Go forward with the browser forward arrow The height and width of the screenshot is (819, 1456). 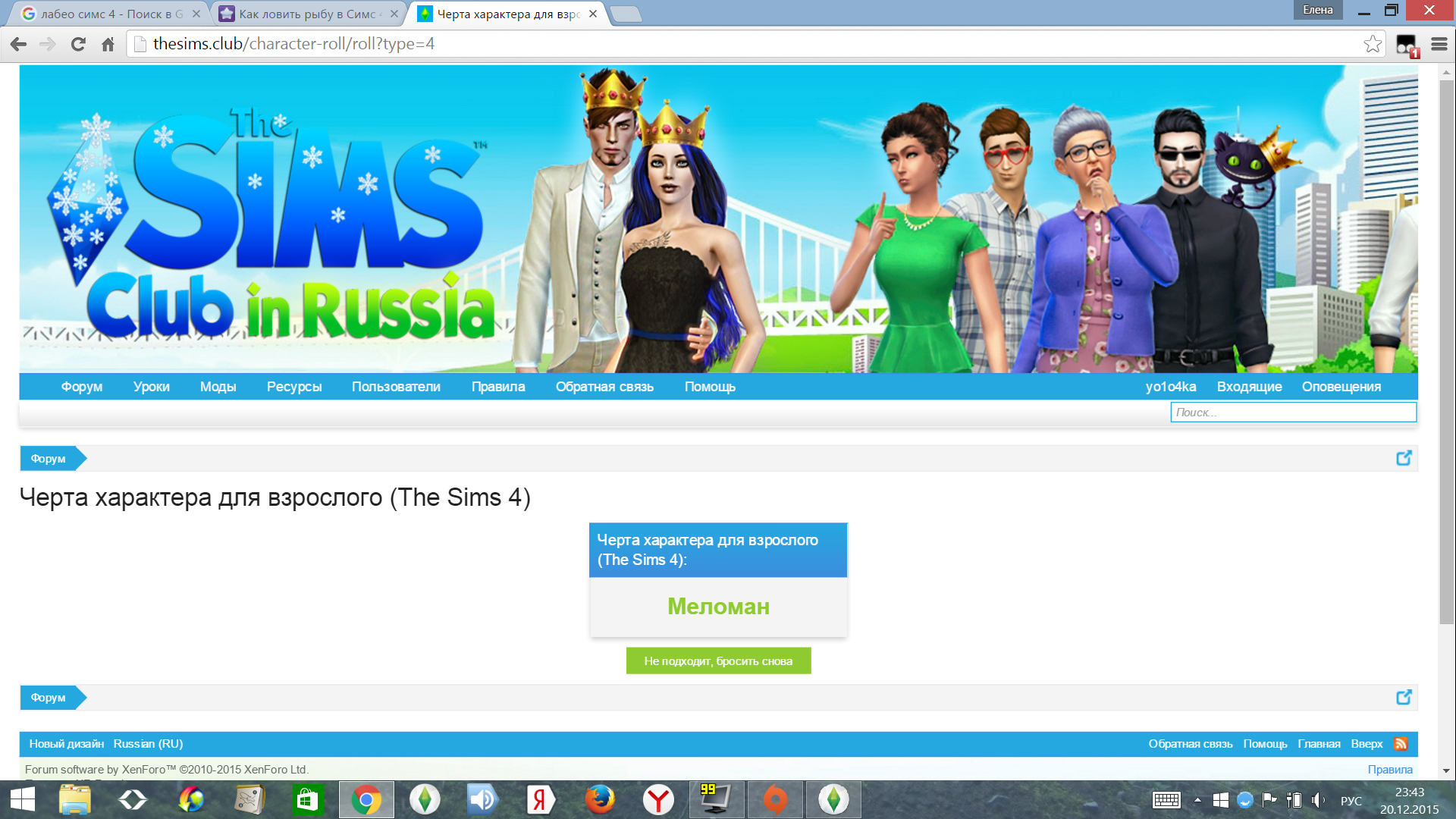[48, 44]
